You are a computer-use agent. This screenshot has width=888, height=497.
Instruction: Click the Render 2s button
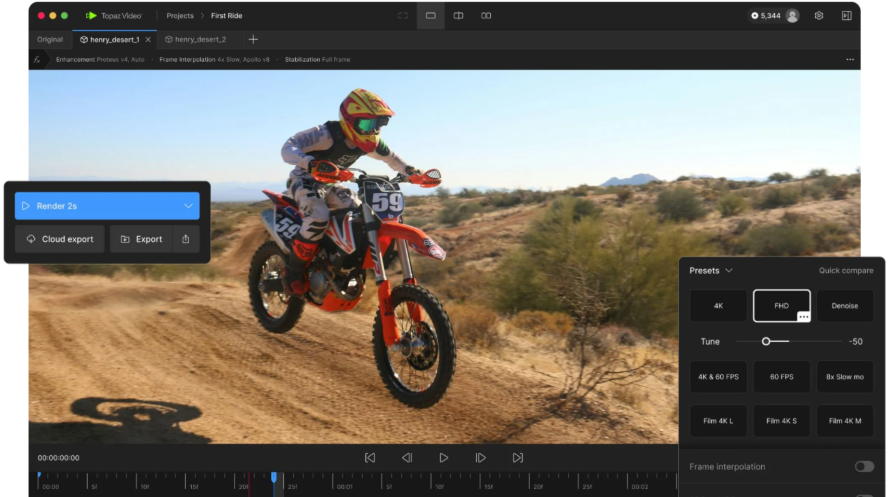107,206
